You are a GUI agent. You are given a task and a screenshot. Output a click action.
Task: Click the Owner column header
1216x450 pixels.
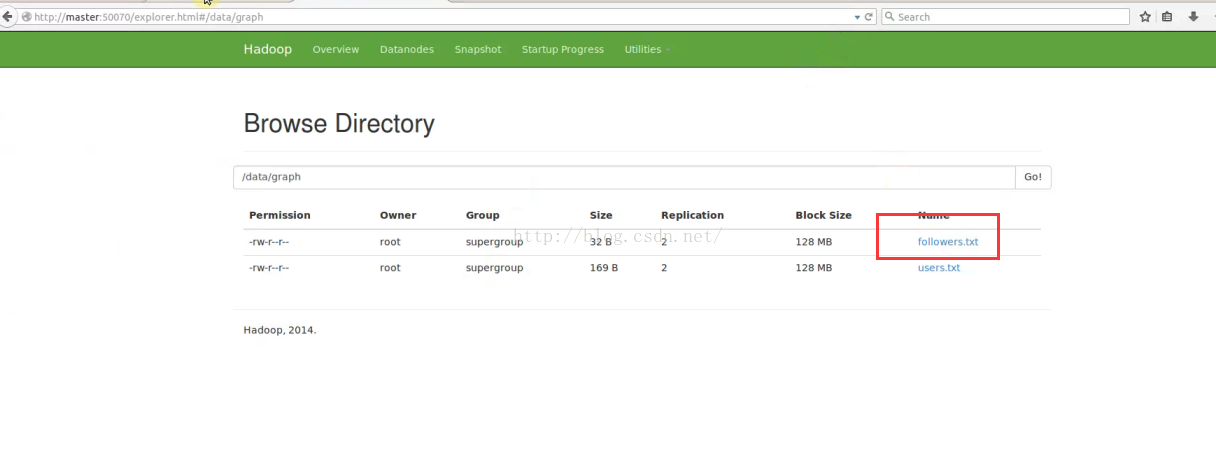tap(398, 215)
